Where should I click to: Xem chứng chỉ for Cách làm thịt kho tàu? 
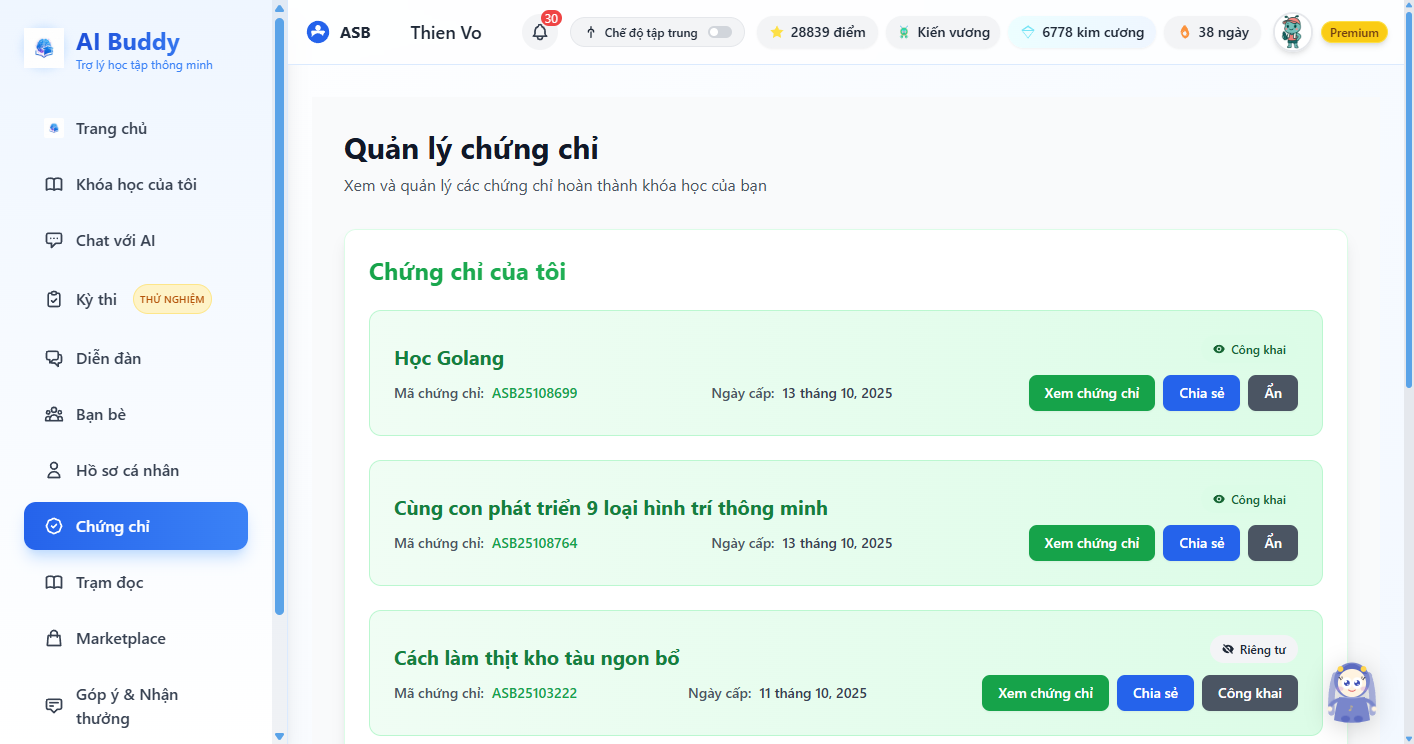(x=1046, y=693)
